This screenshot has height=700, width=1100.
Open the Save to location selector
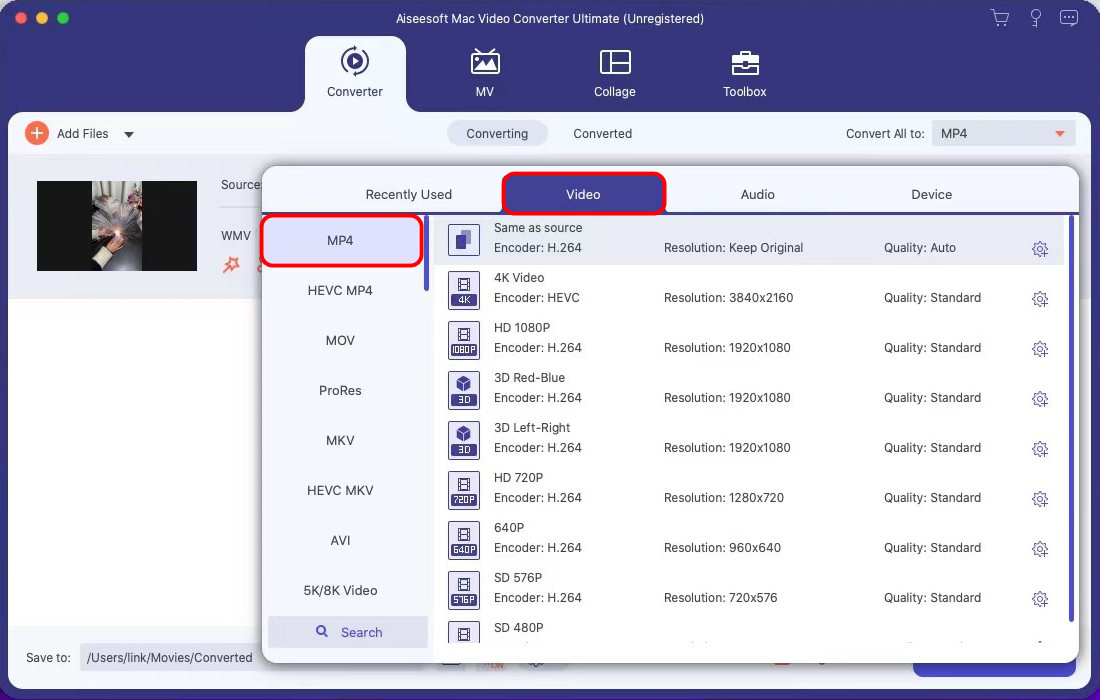coord(170,657)
